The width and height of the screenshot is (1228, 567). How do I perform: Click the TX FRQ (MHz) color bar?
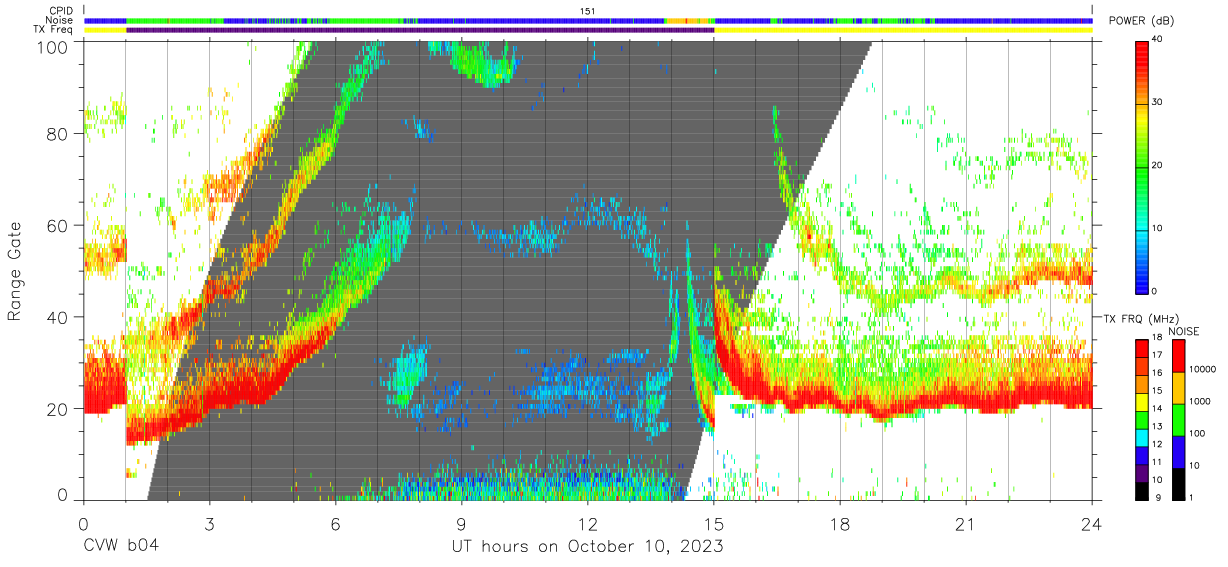(1142, 419)
